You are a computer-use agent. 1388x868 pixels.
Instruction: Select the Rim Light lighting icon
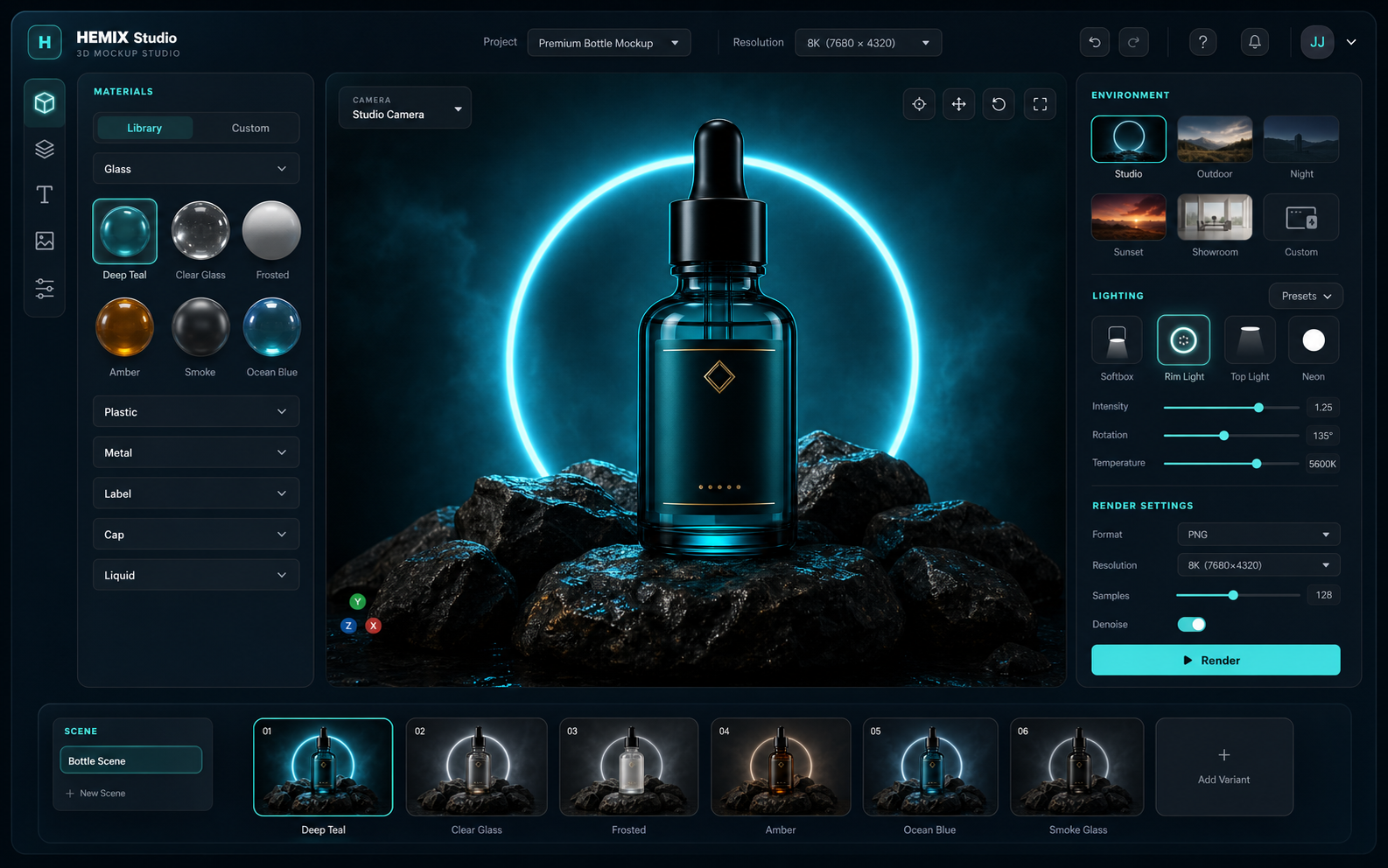pyautogui.click(x=1183, y=339)
